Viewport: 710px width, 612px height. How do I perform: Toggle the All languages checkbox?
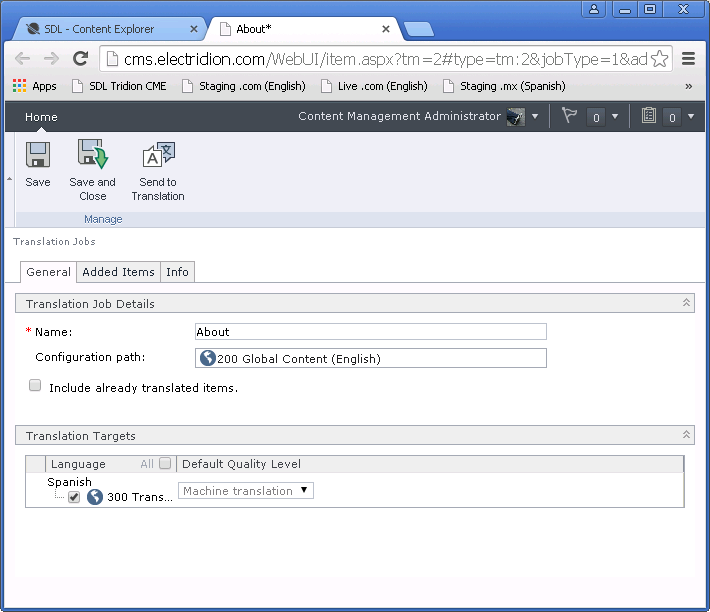point(165,463)
